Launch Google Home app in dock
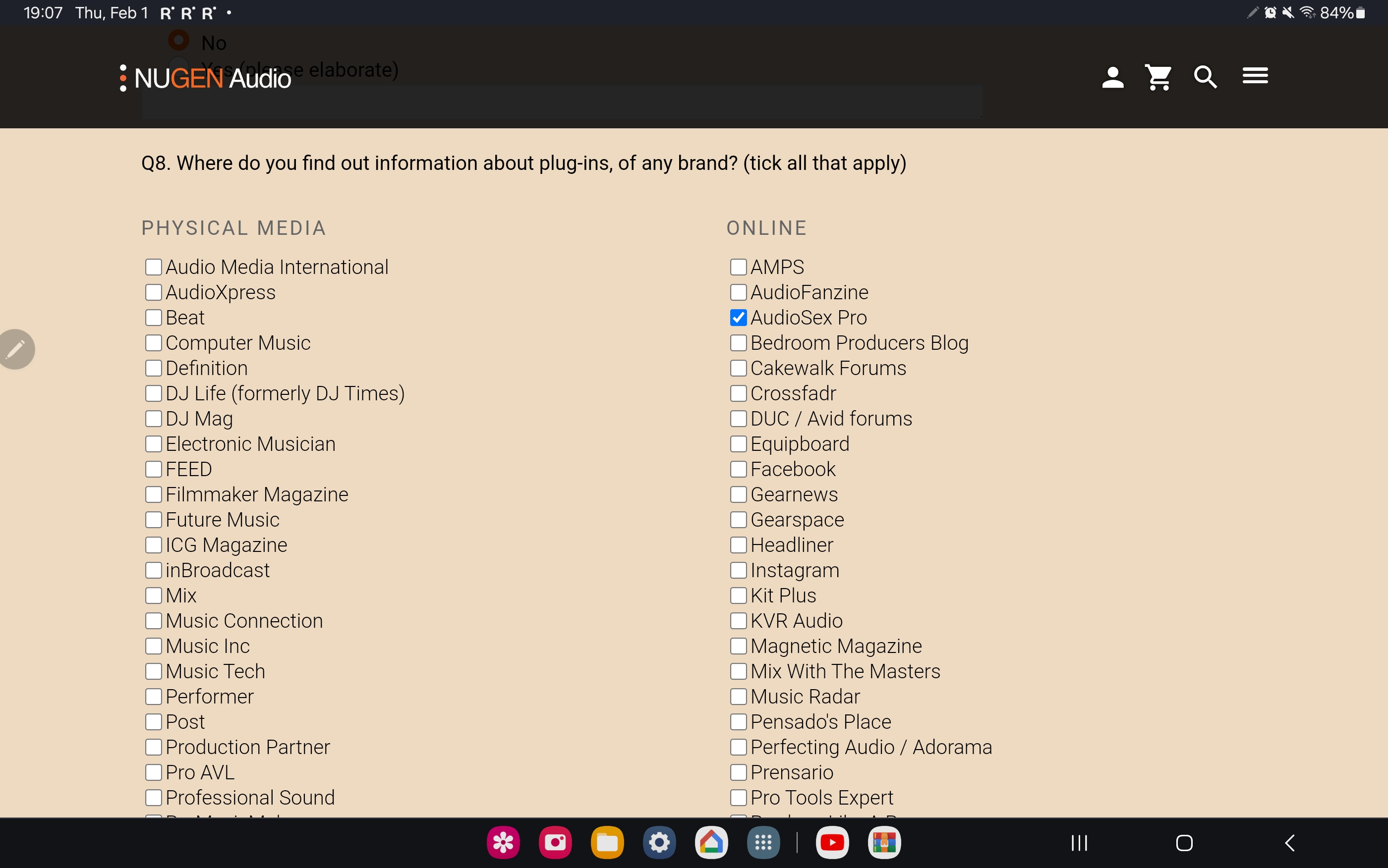 (x=711, y=843)
